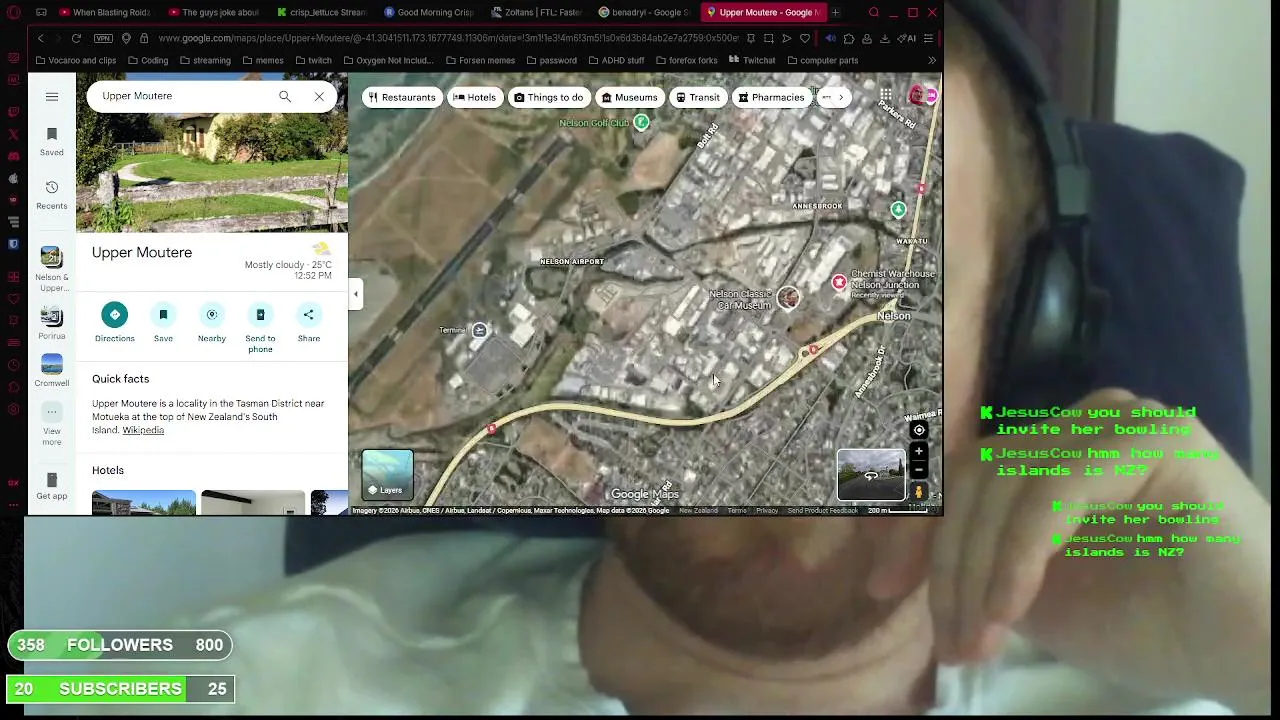The height and width of the screenshot is (720, 1280).
Task: Open the Layers map type switcher
Action: coord(387,474)
